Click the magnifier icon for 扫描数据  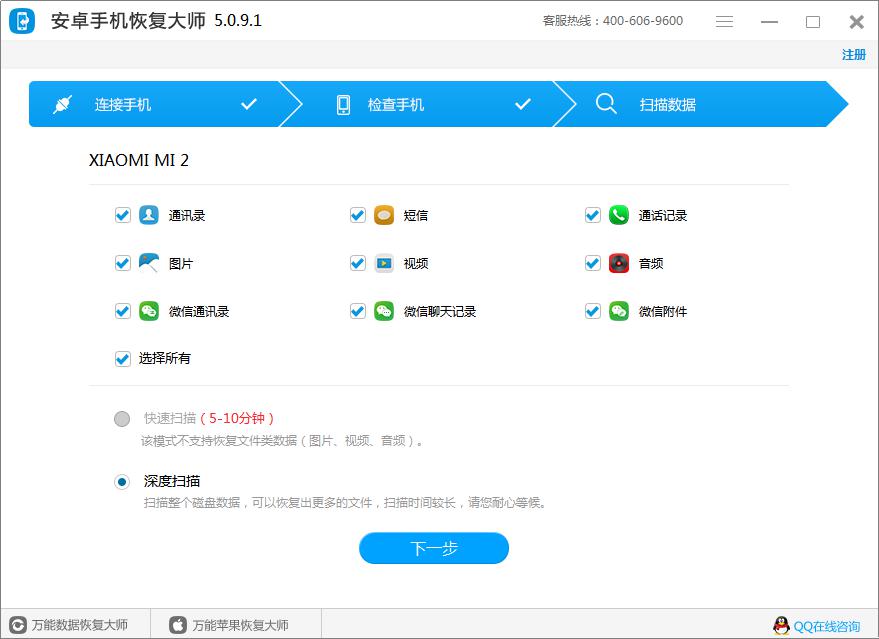606,104
